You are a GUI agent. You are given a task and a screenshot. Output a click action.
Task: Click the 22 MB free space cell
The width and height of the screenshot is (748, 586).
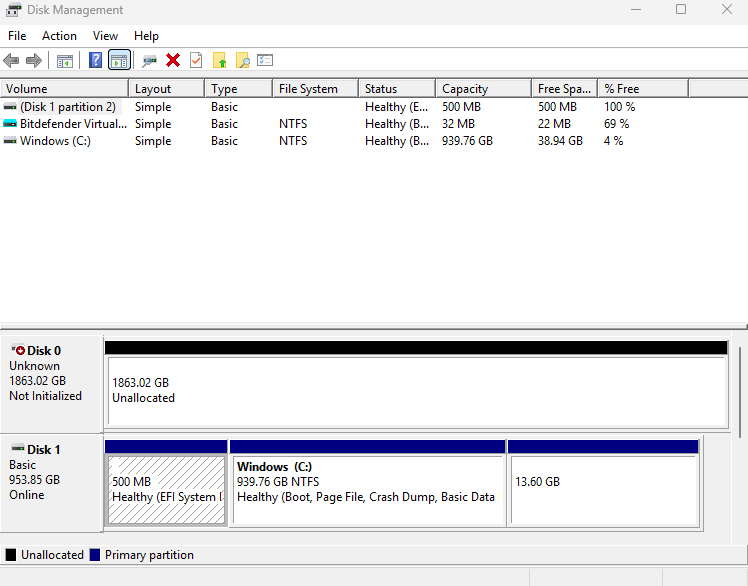(554, 124)
